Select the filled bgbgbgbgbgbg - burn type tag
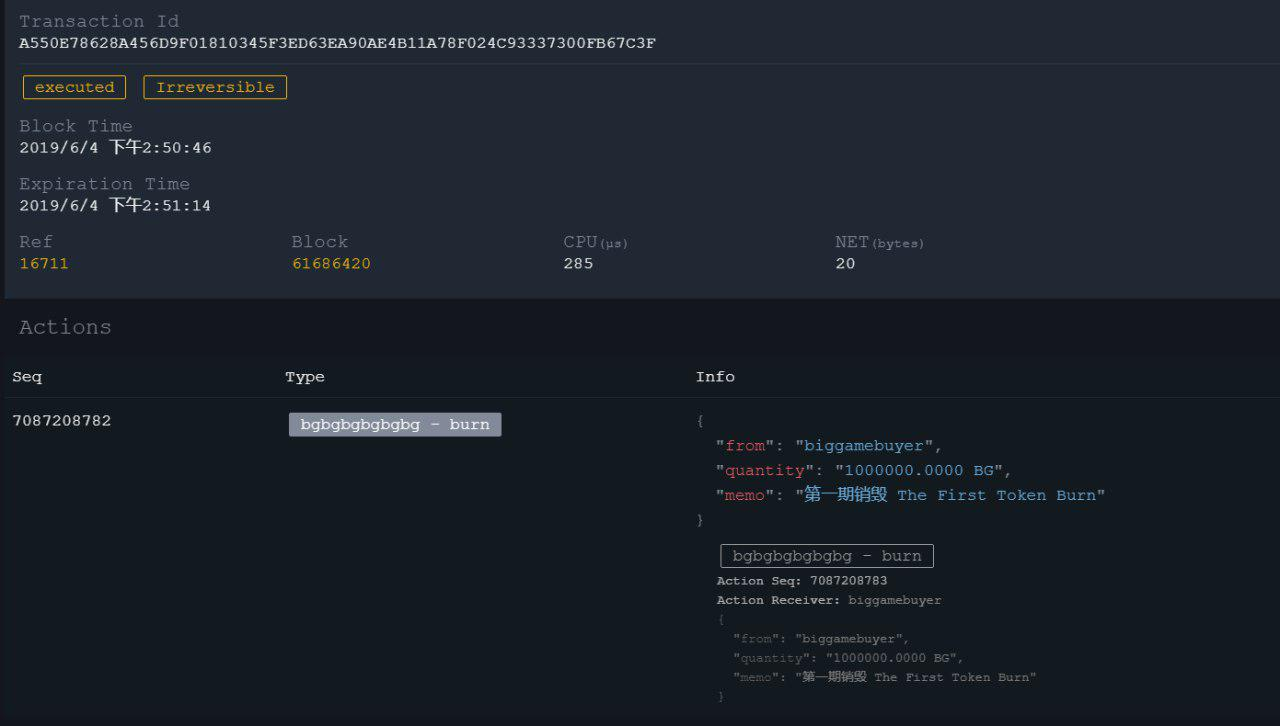Image resolution: width=1280 pixels, height=726 pixels. click(x=395, y=424)
